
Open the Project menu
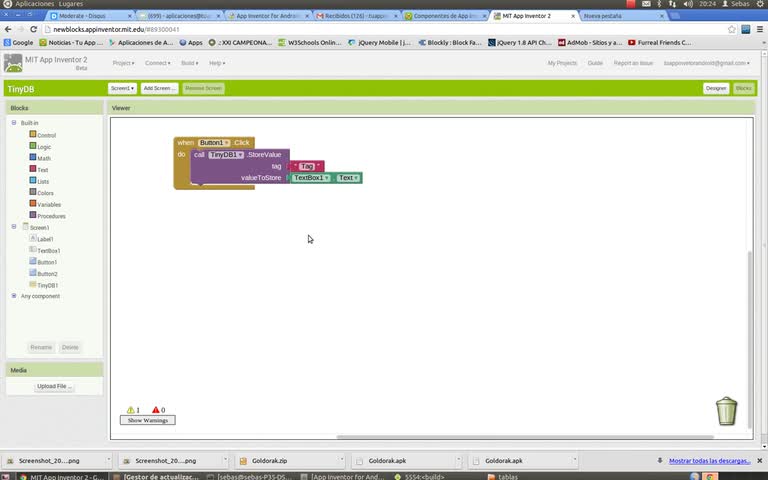click(x=123, y=63)
